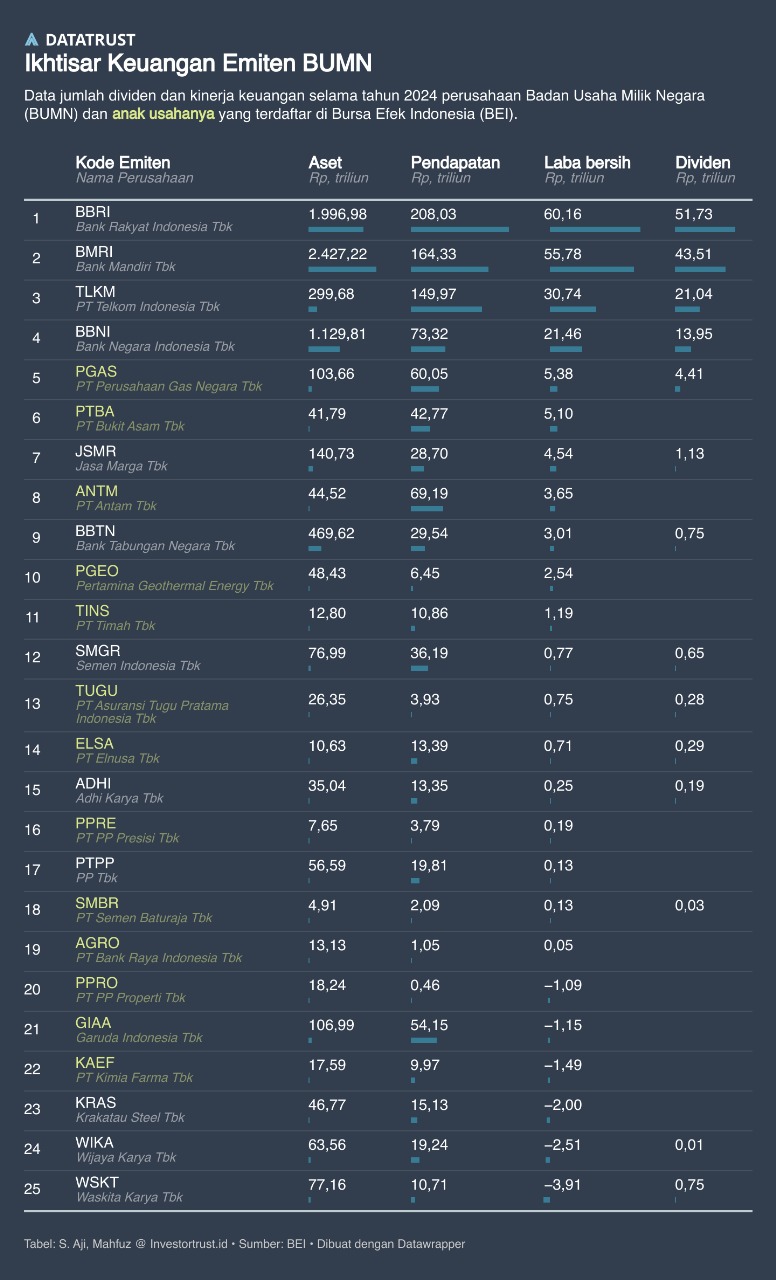The width and height of the screenshot is (776, 1280).
Task: Click the Datawrapper text in the footer
Action: tap(432, 1244)
